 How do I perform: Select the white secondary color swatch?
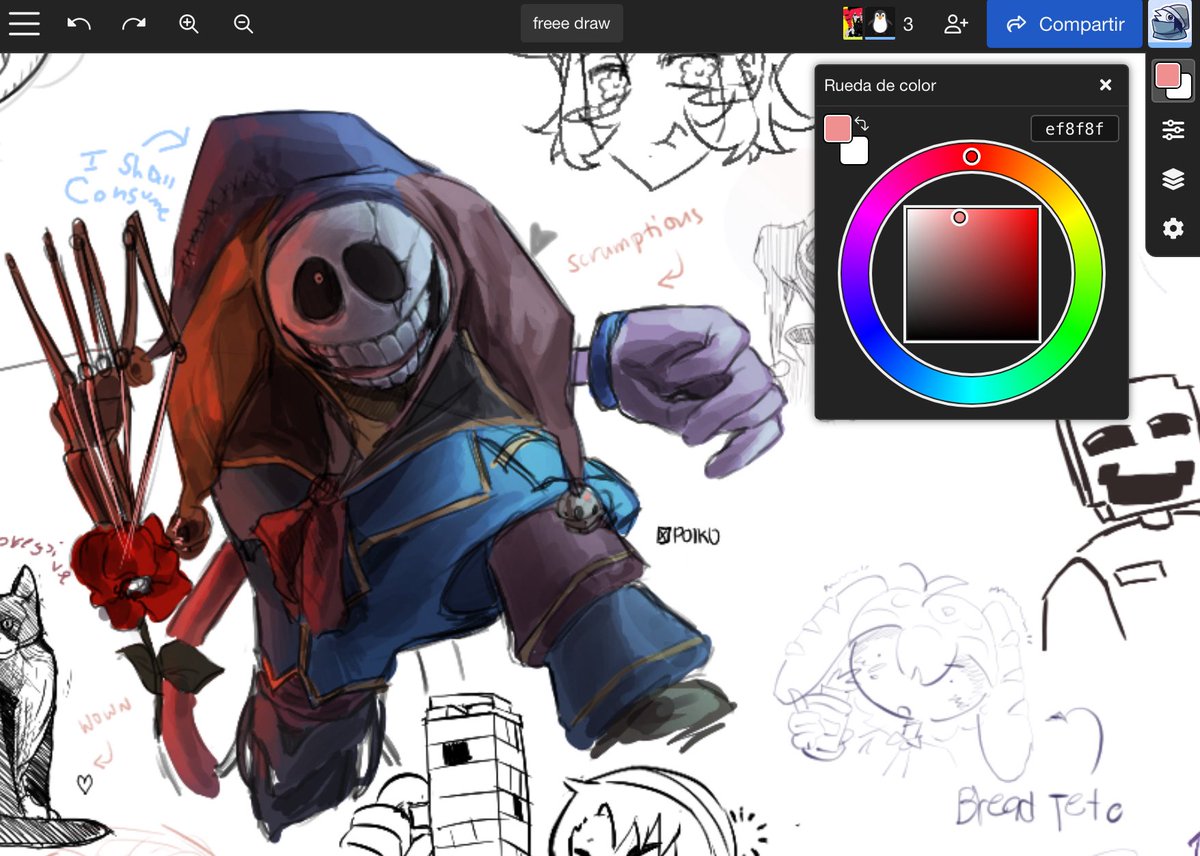click(857, 152)
